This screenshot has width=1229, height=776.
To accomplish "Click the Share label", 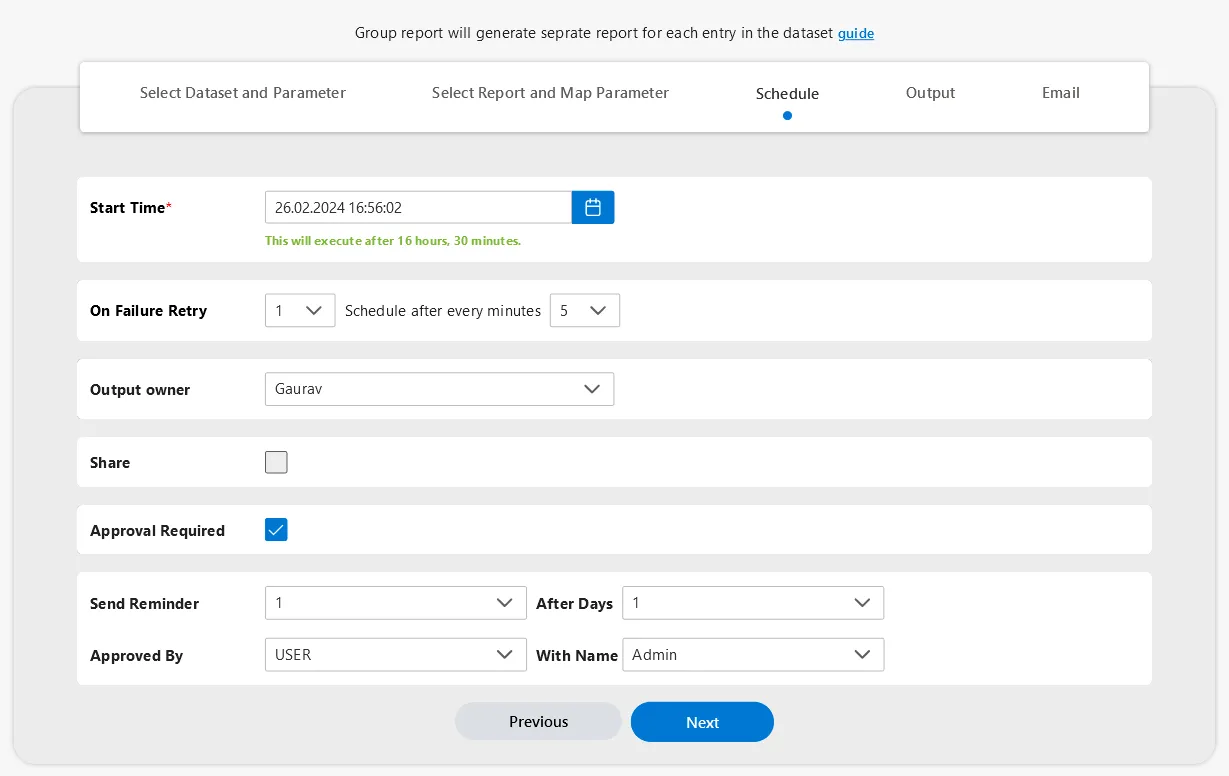I will (110, 463).
